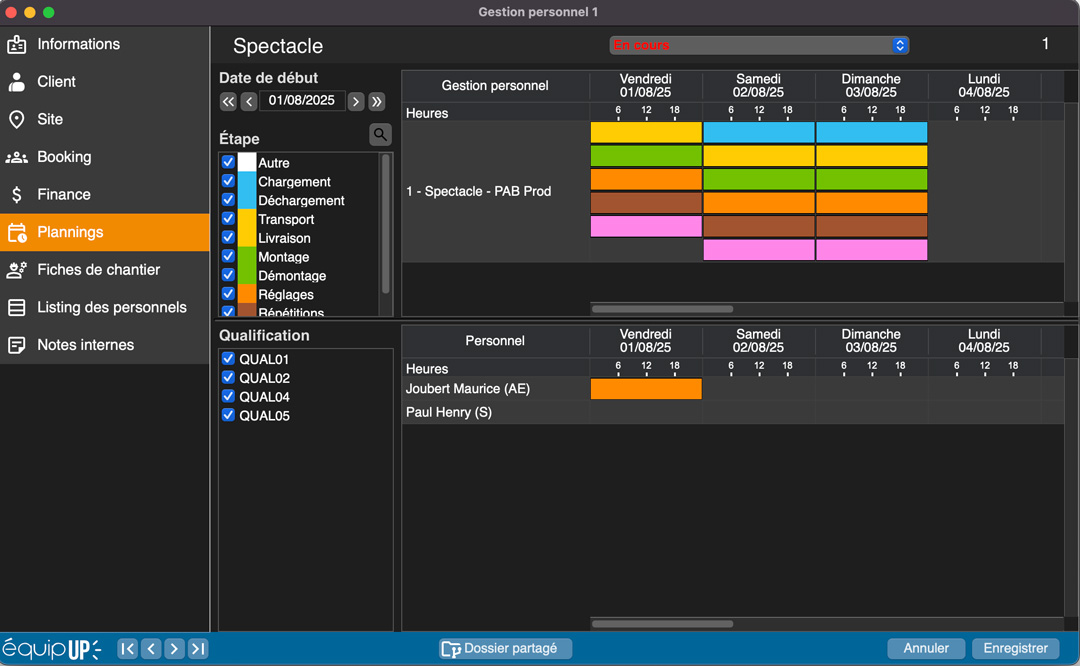Viewport: 1080px width, 666px height.
Task: Click the Enregistrer button
Action: coord(1015,649)
